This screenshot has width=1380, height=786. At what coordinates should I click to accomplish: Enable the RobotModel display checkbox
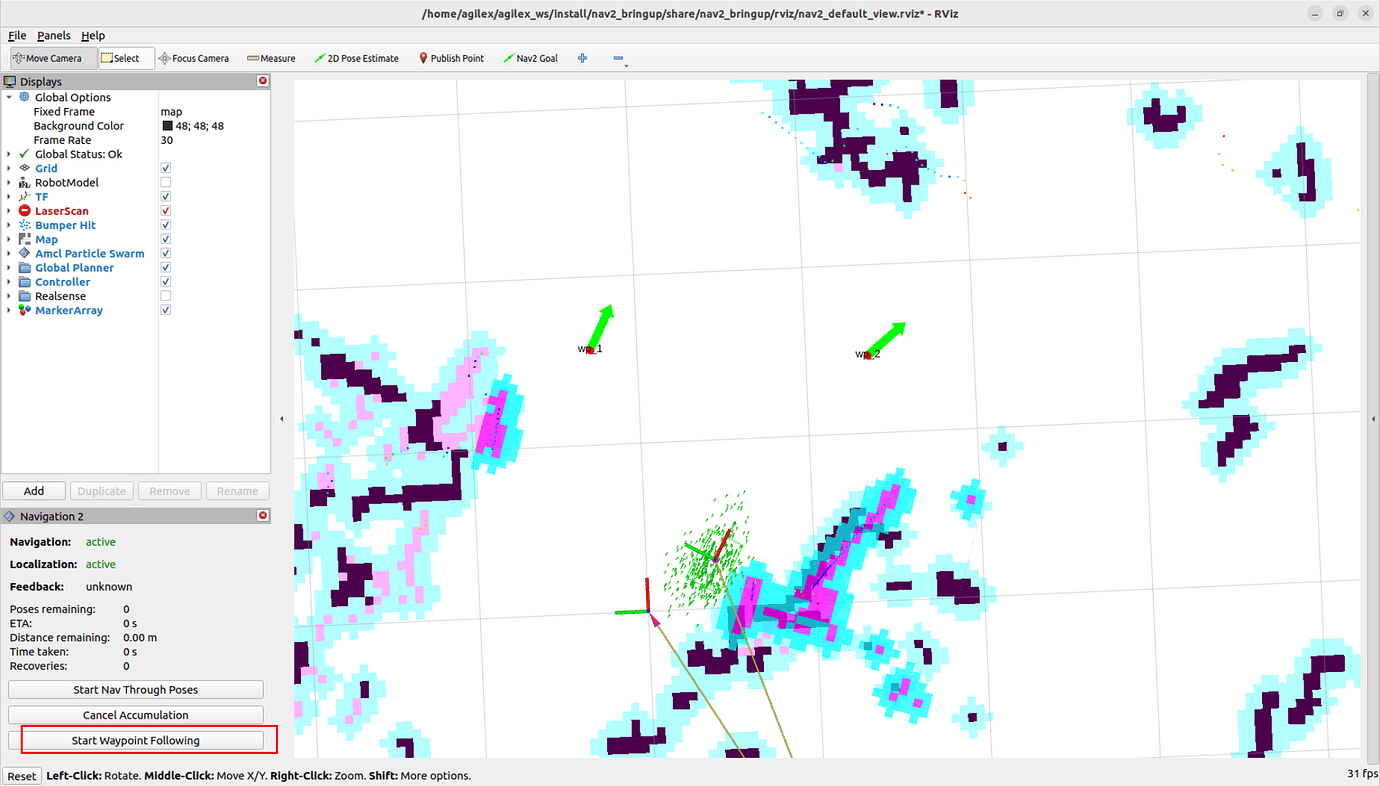[x=165, y=182]
